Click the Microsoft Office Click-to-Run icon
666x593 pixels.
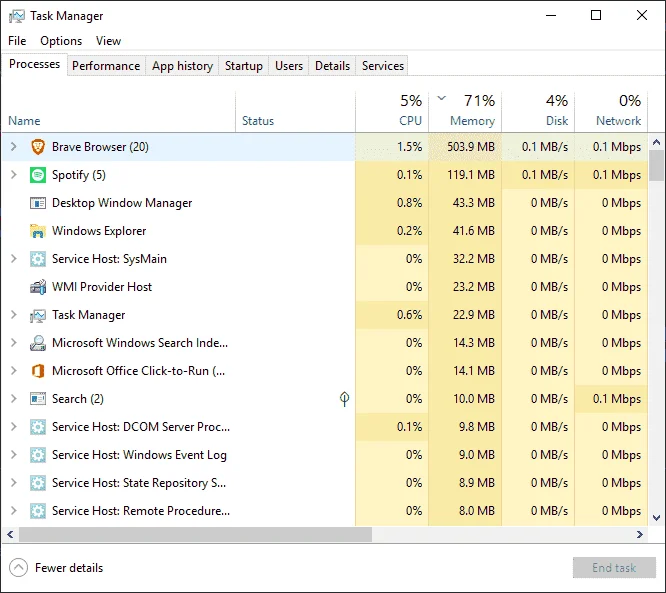coord(38,371)
